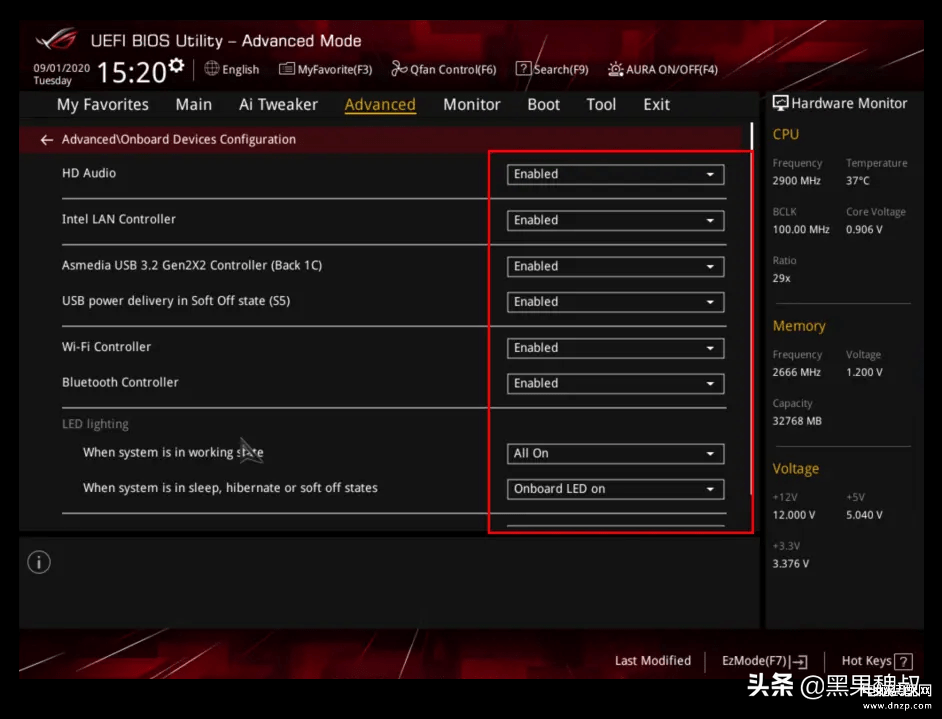
Task: Select Asmedia USB 3.2 Gen2X2 Controller label
Action: (x=192, y=265)
